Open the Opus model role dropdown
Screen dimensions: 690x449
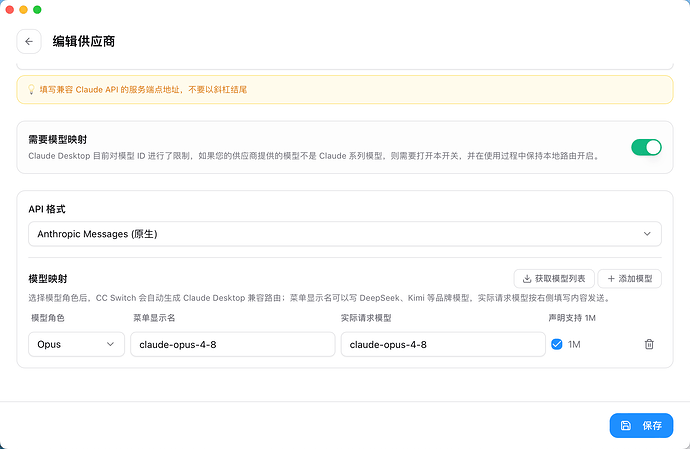pos(77,344)
